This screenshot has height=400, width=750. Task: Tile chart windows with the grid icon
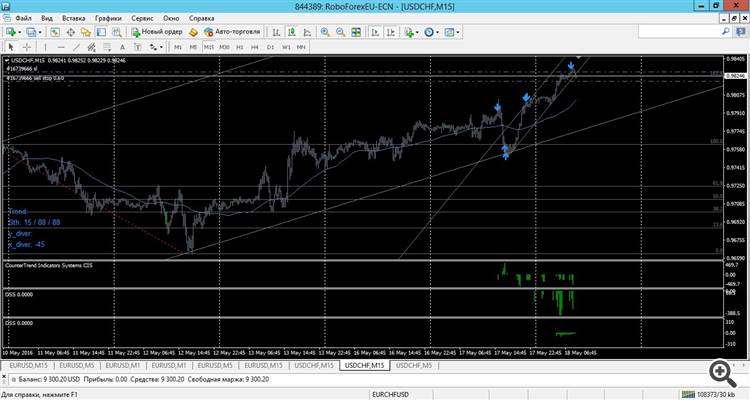click(x=356, y=32)
